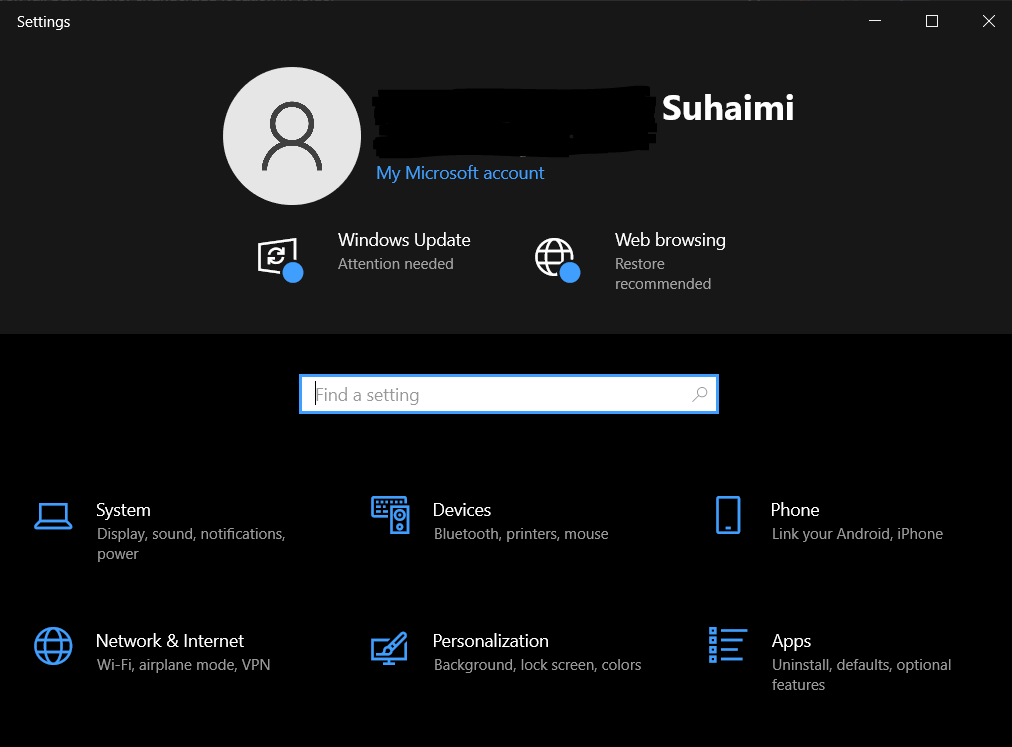Click the Network & Internet globe icon
1012x747 pixels.
click(x=53, y=646)
